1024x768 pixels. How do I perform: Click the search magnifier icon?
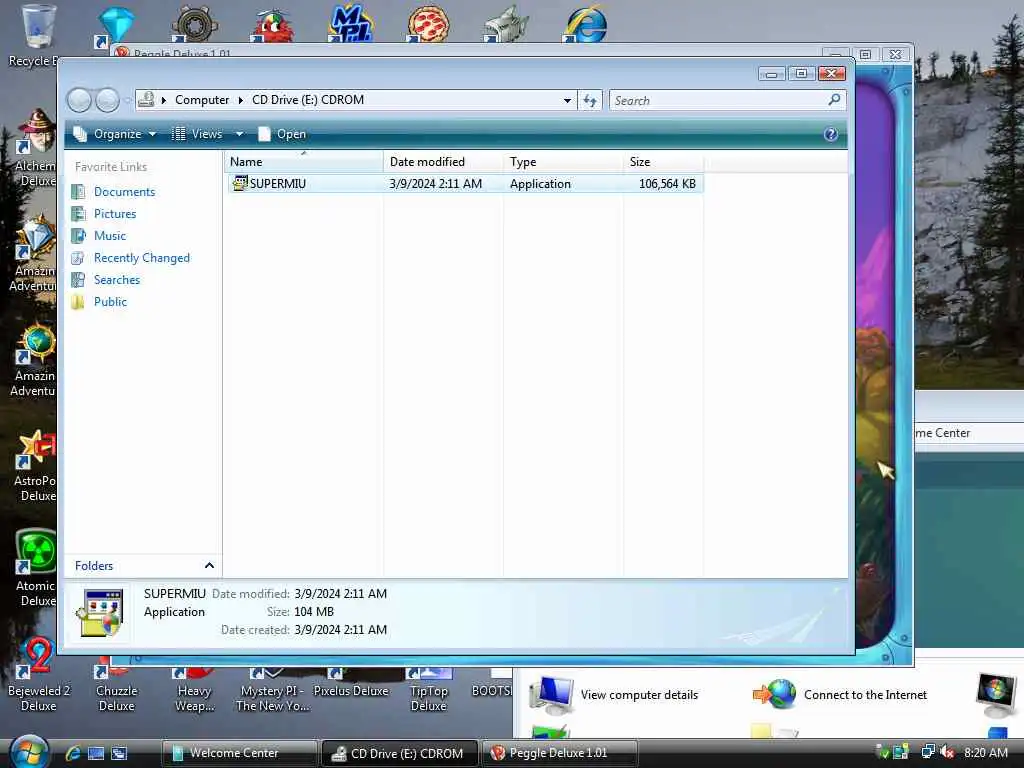[x=835, y=100]
